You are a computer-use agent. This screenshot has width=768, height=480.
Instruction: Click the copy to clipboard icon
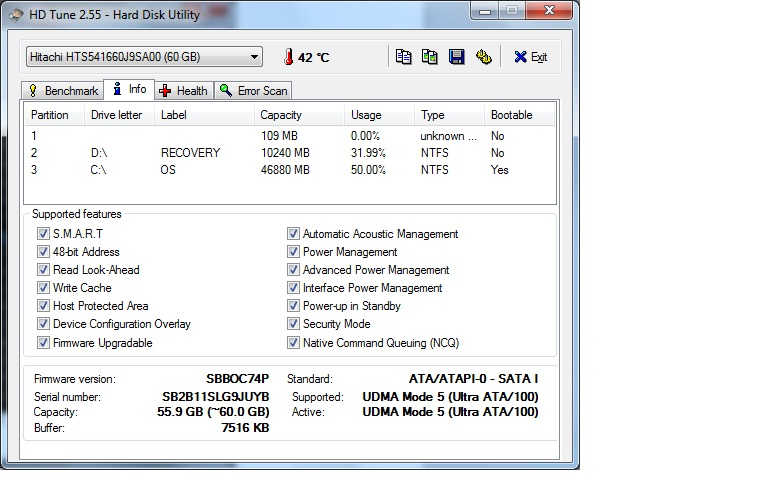point(404,57)
